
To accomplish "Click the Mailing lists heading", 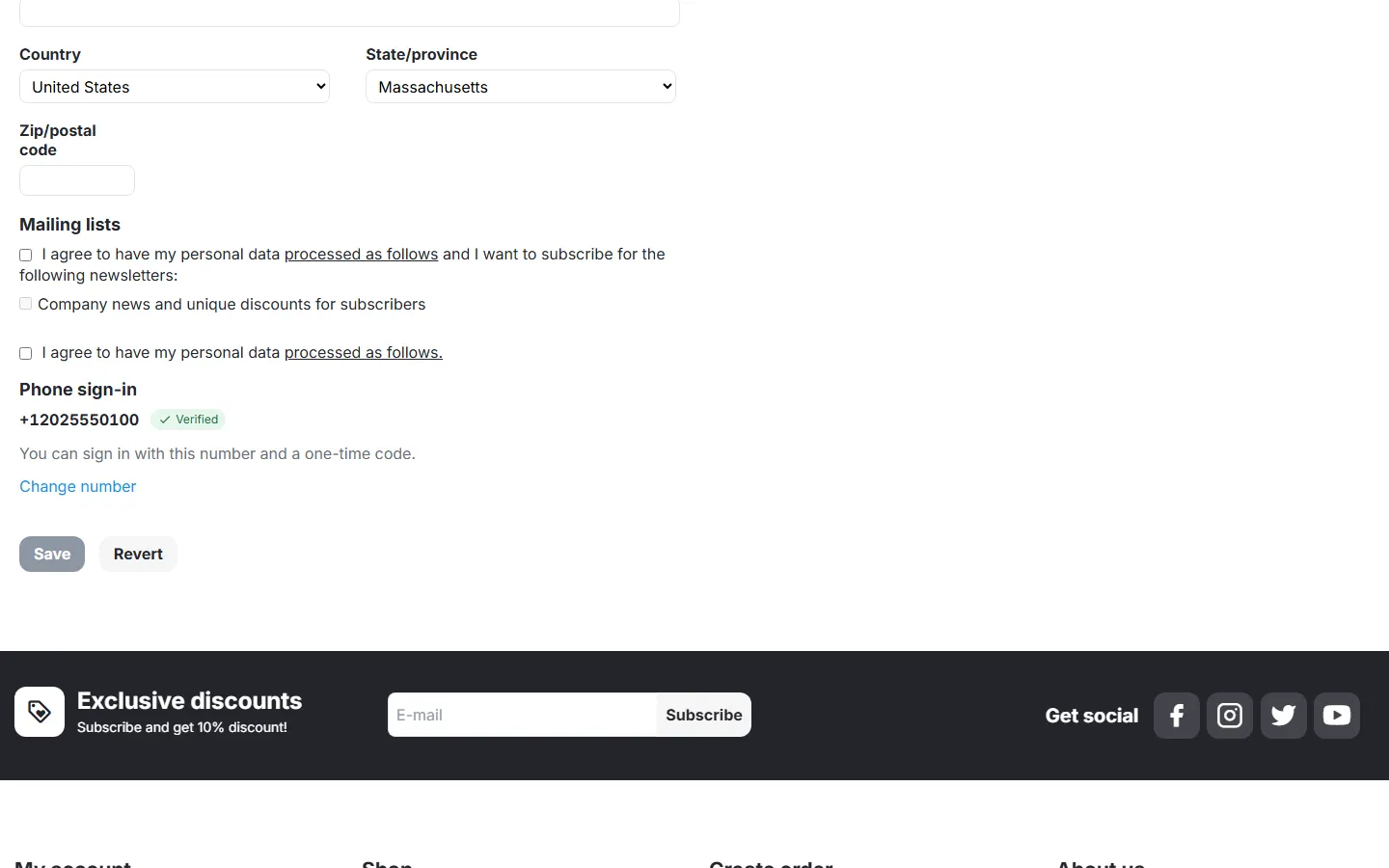I will coord(70,225).
